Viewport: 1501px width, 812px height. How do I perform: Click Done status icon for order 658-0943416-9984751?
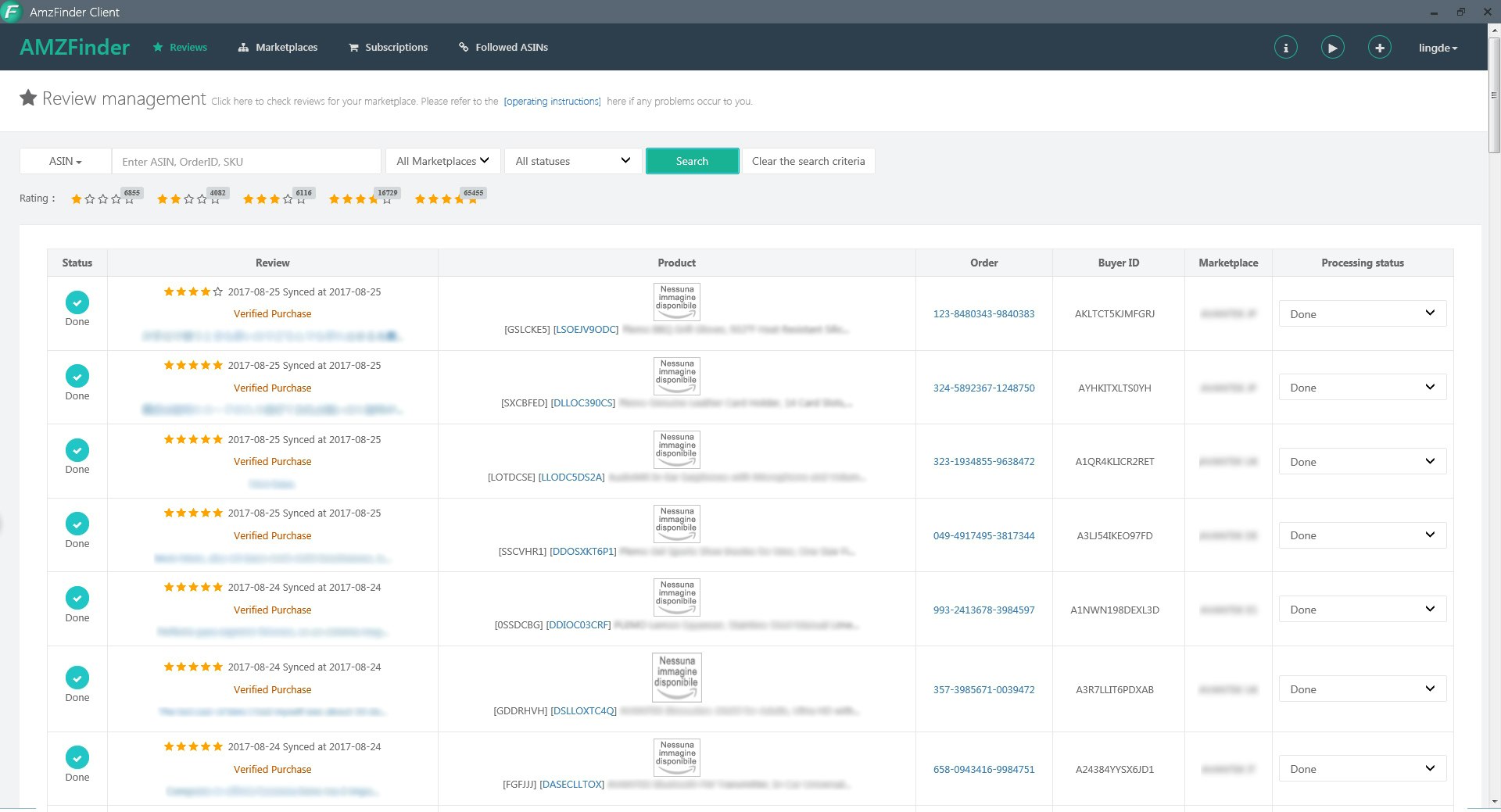[77, 757]
